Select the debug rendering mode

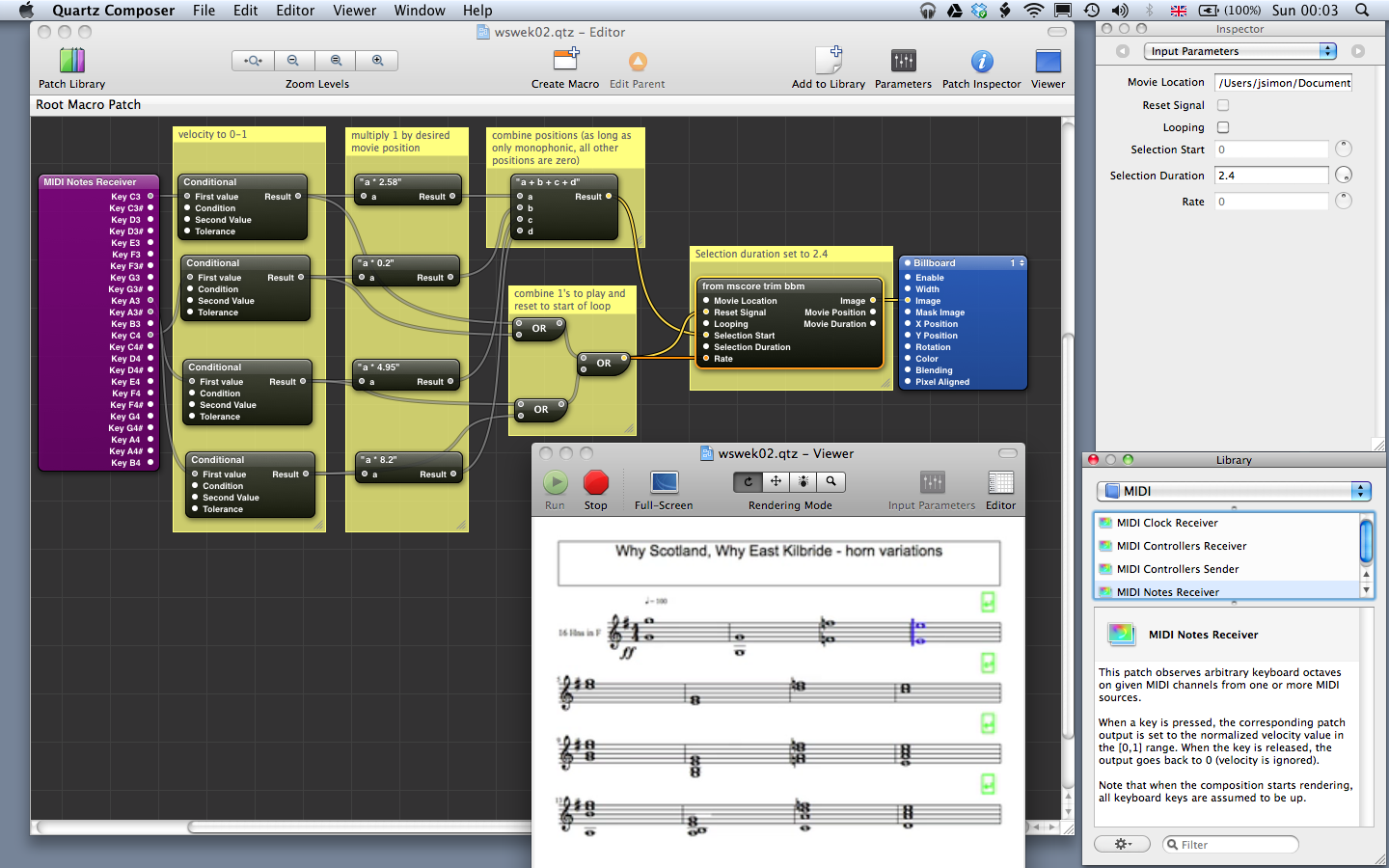click(x=803, y=481)
